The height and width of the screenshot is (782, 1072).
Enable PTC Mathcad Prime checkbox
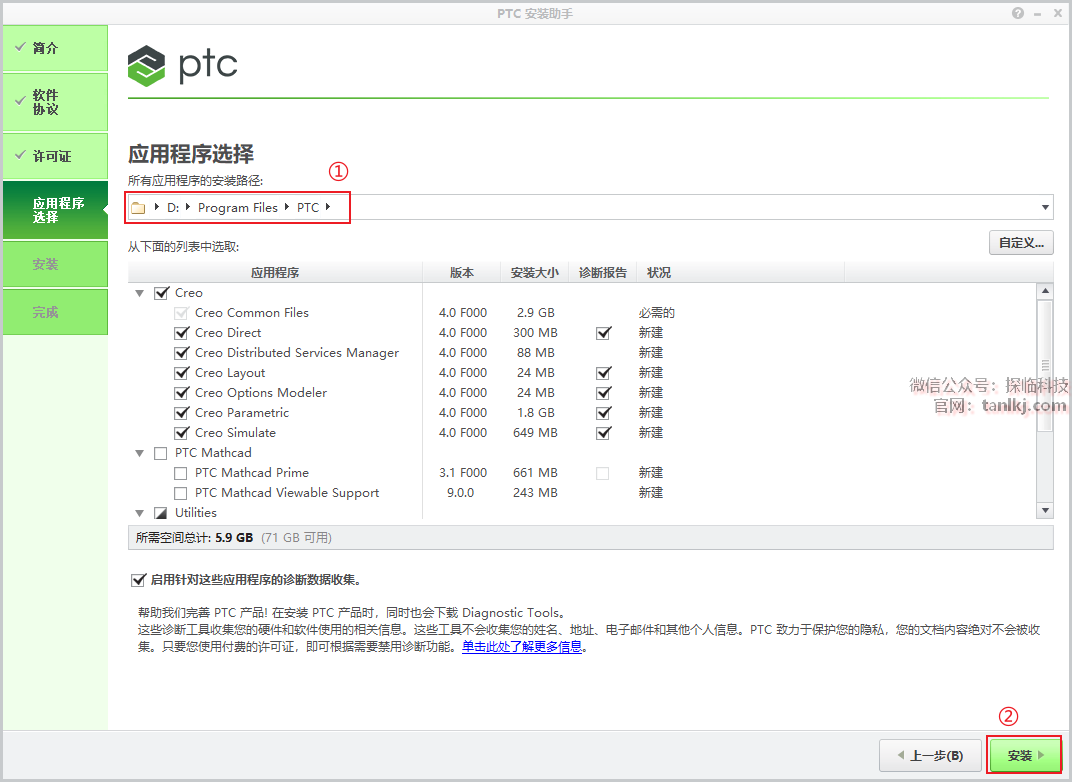181,473
